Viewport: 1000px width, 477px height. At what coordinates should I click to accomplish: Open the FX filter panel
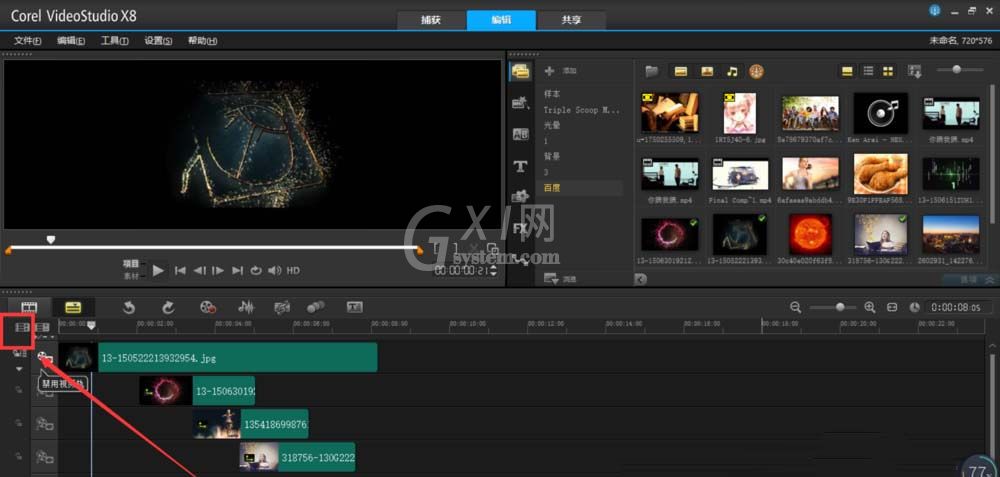pyautogui.click(x=520, y=228)
